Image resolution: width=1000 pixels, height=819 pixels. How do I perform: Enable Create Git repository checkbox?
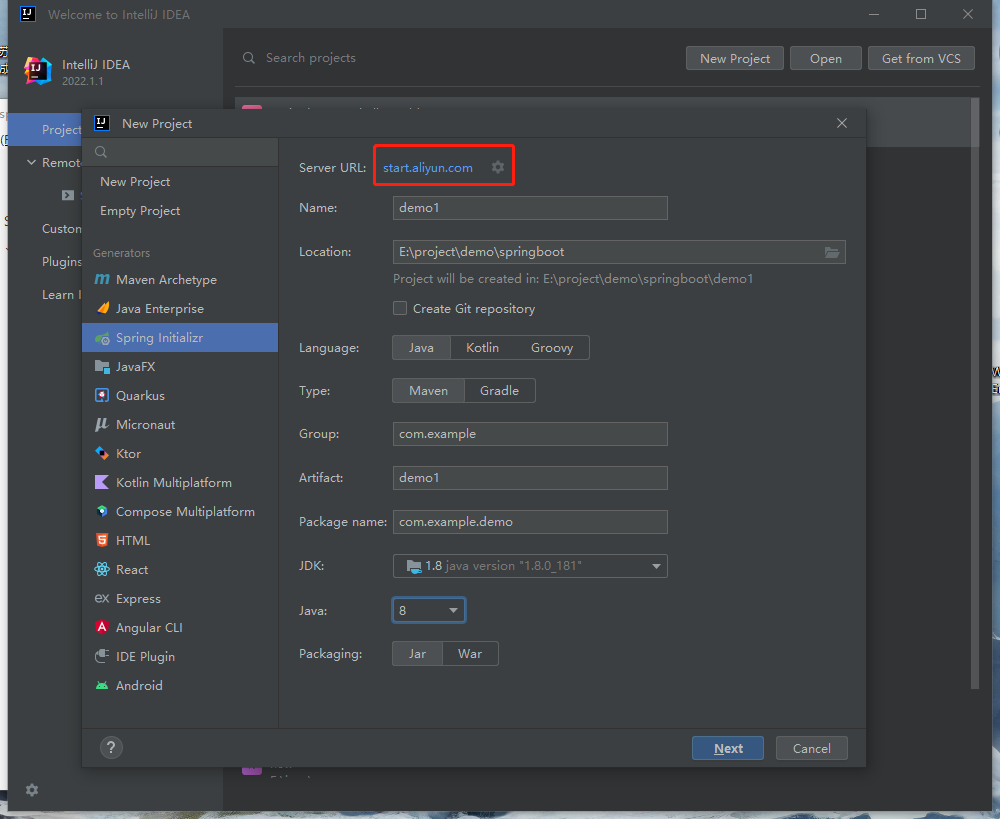pyautogui.click(x=400, y=308)
